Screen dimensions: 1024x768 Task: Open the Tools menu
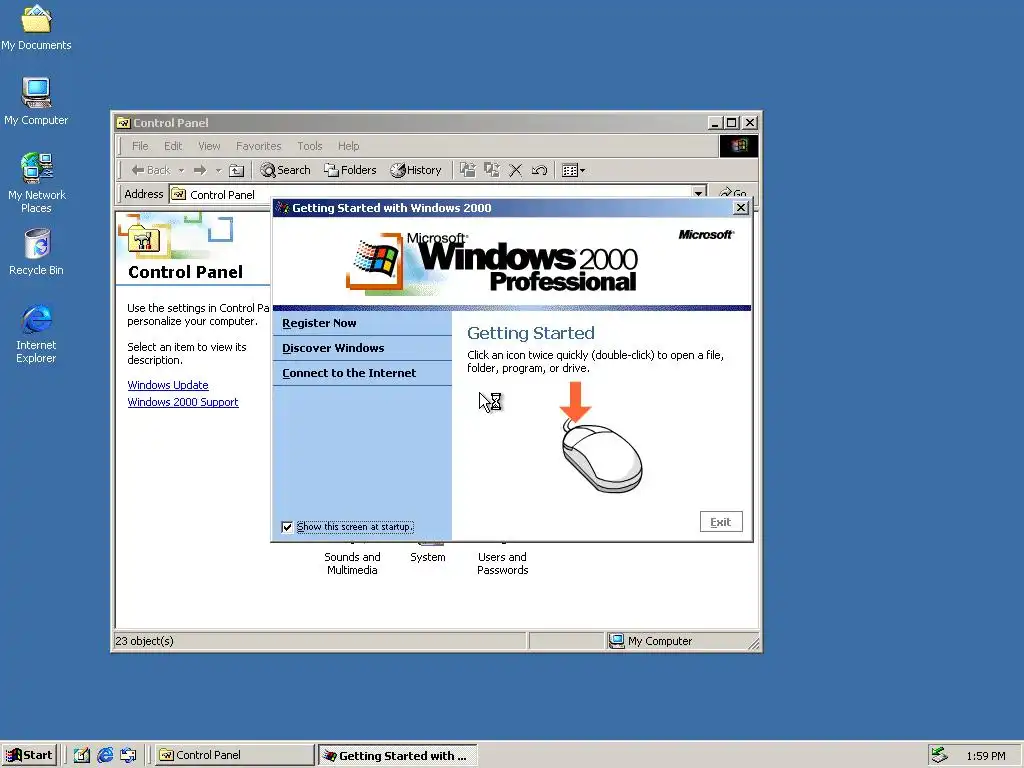click(310, 146)
